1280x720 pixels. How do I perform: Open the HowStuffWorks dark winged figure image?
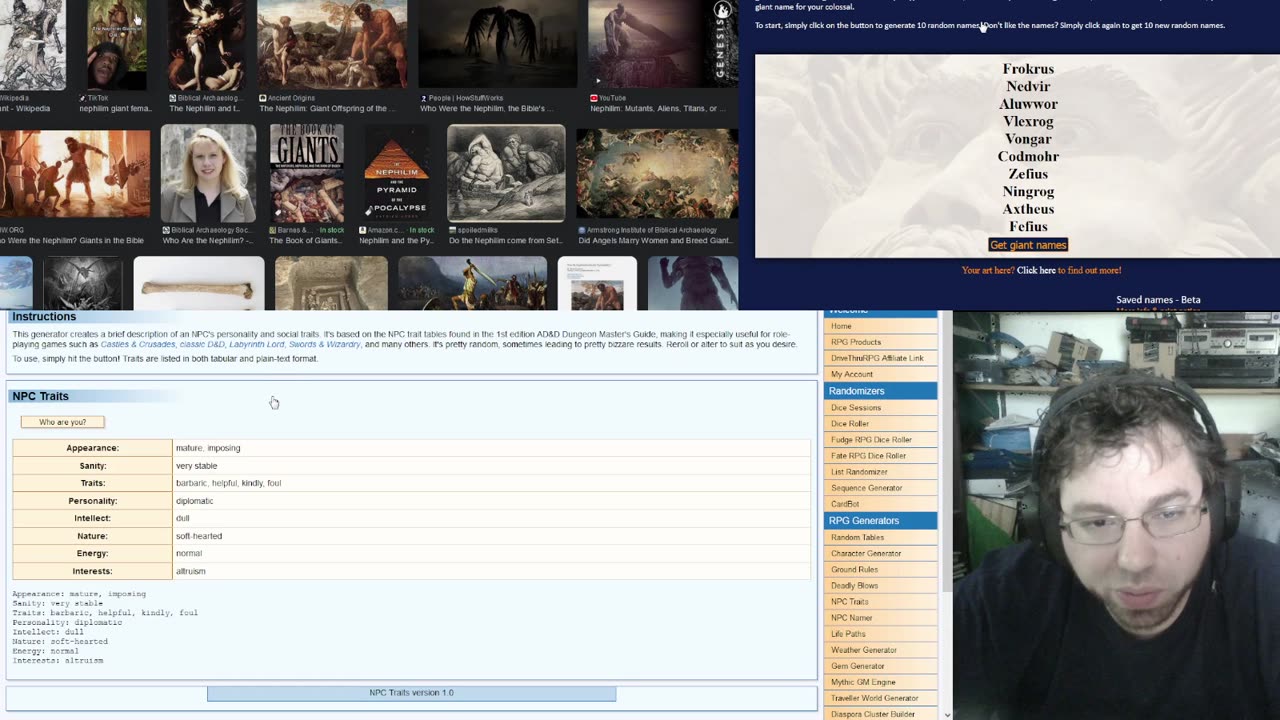coord(497,44)
